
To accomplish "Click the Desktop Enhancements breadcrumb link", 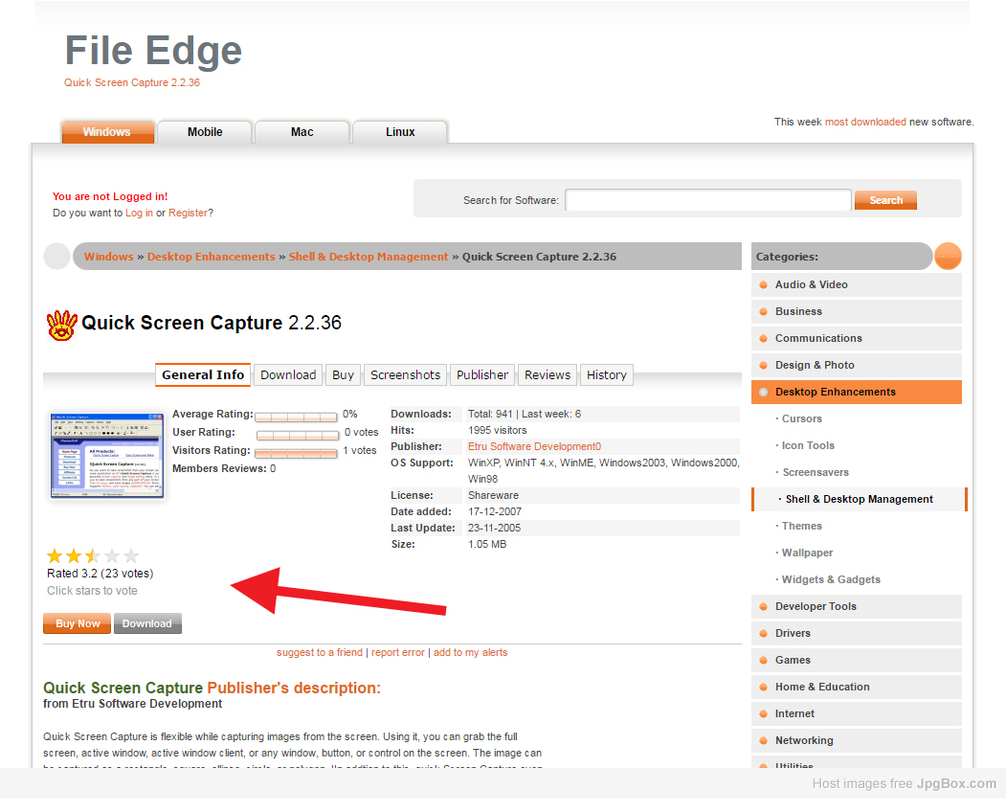I will 211,257.
